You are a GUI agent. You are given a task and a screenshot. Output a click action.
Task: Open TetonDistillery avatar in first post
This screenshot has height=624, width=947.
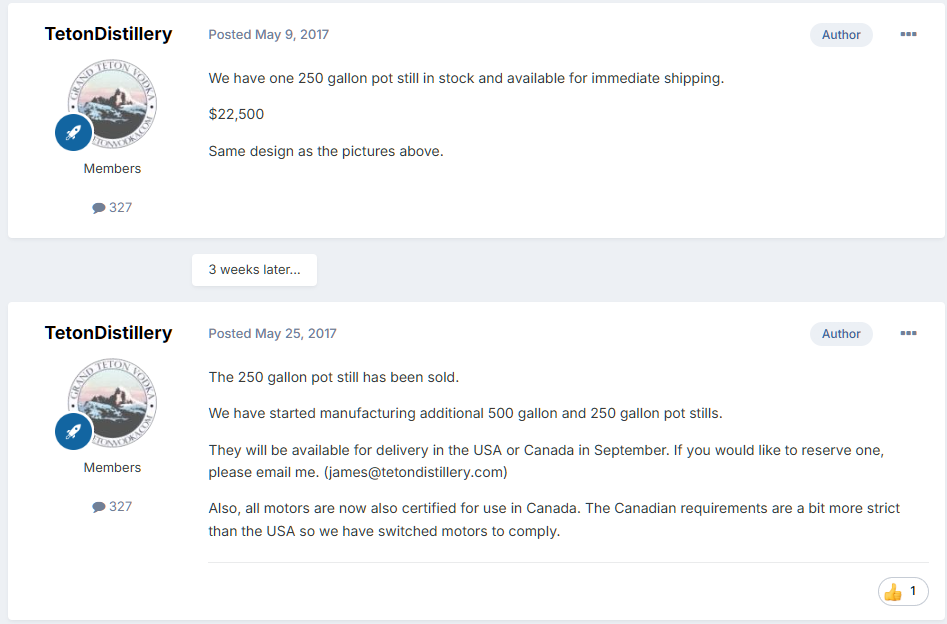(x=113, y=105)
